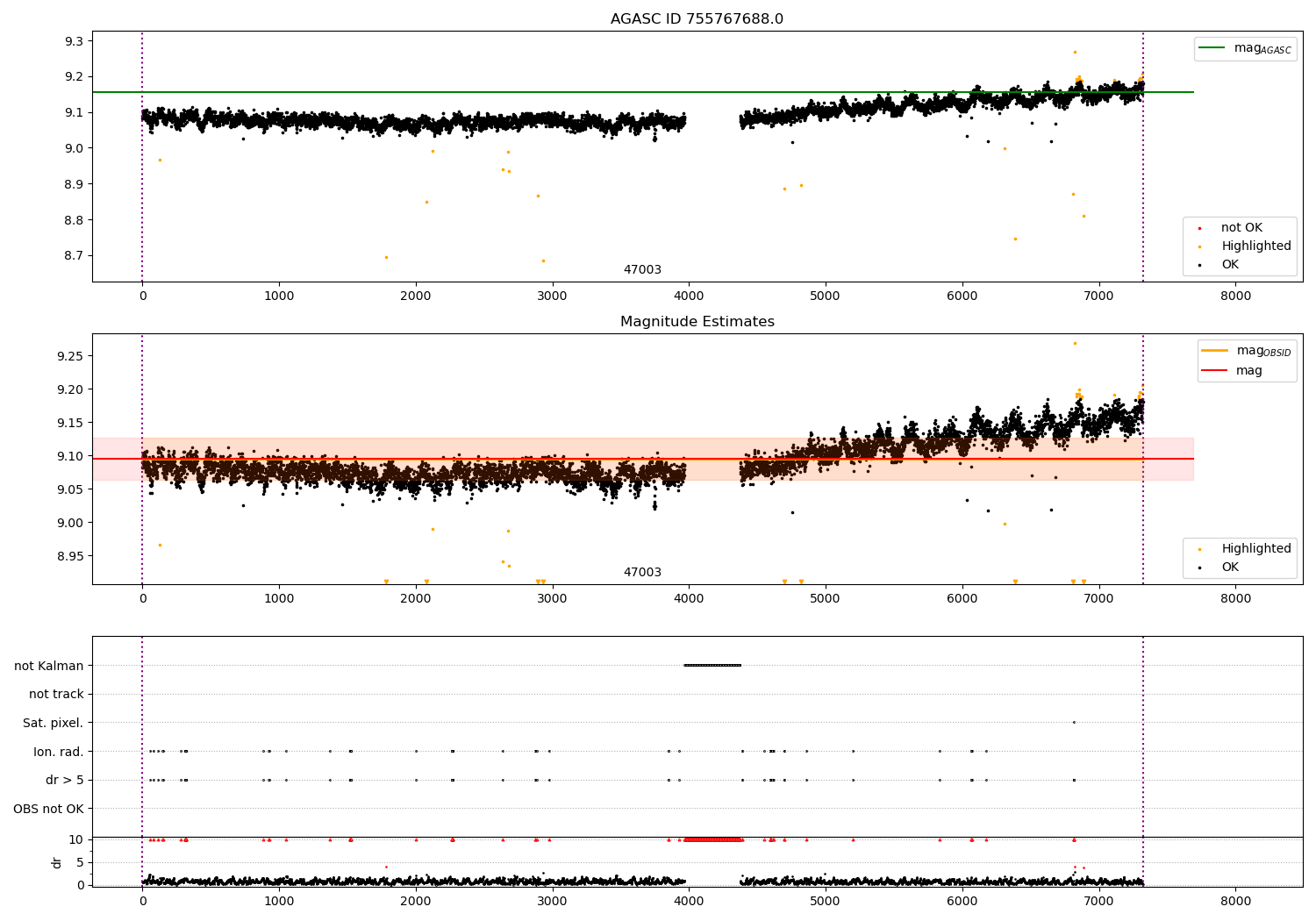Click the 'dr' axis label
The height and width of the screenshot is (921, 1316).
click(x=57, y=862)
